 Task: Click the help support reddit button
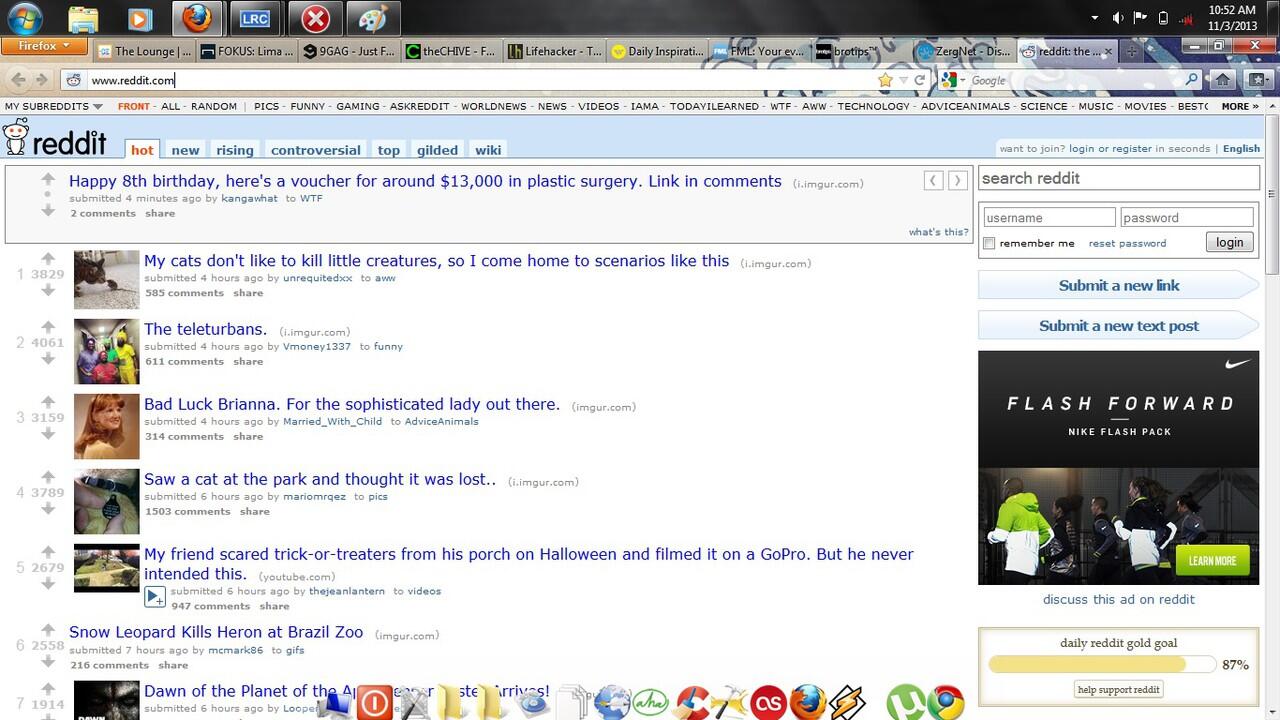(x=1118, y=689)
